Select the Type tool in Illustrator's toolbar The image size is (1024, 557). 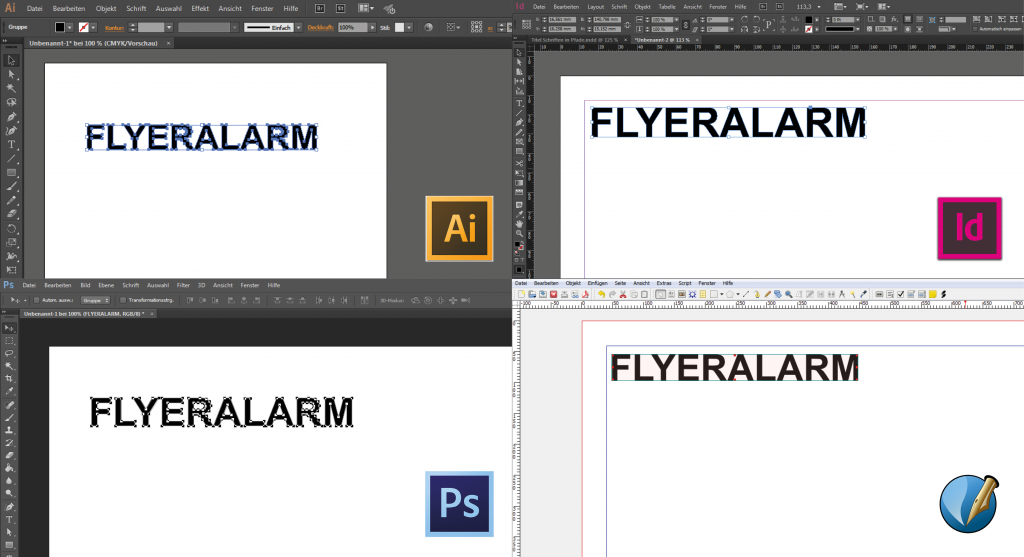click(x=11, y=144)
